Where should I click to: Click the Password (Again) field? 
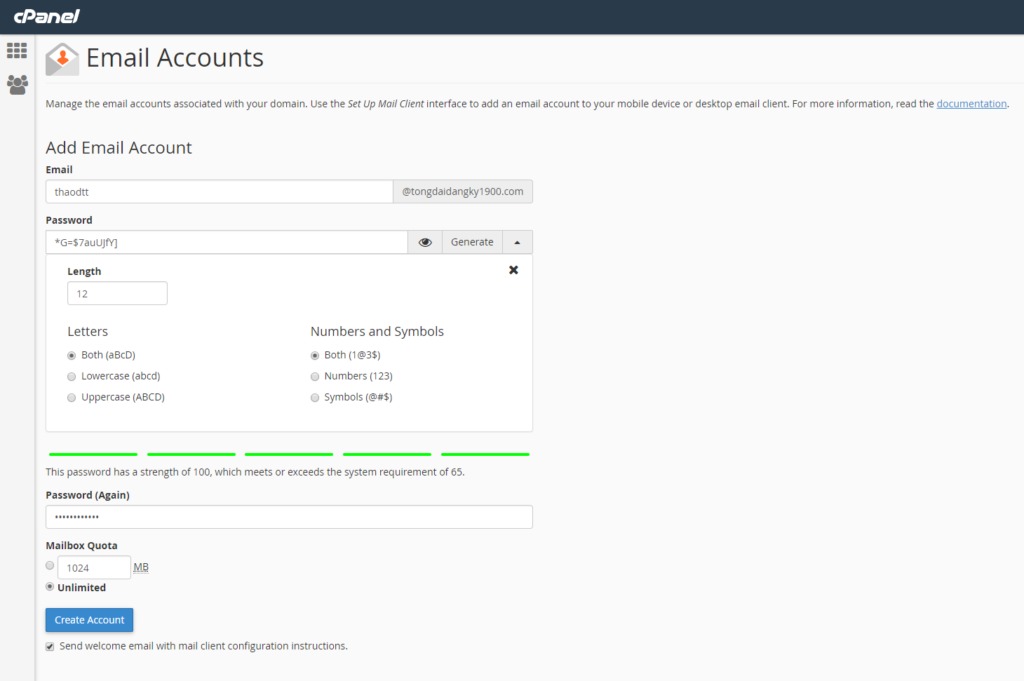coord(289,517)
